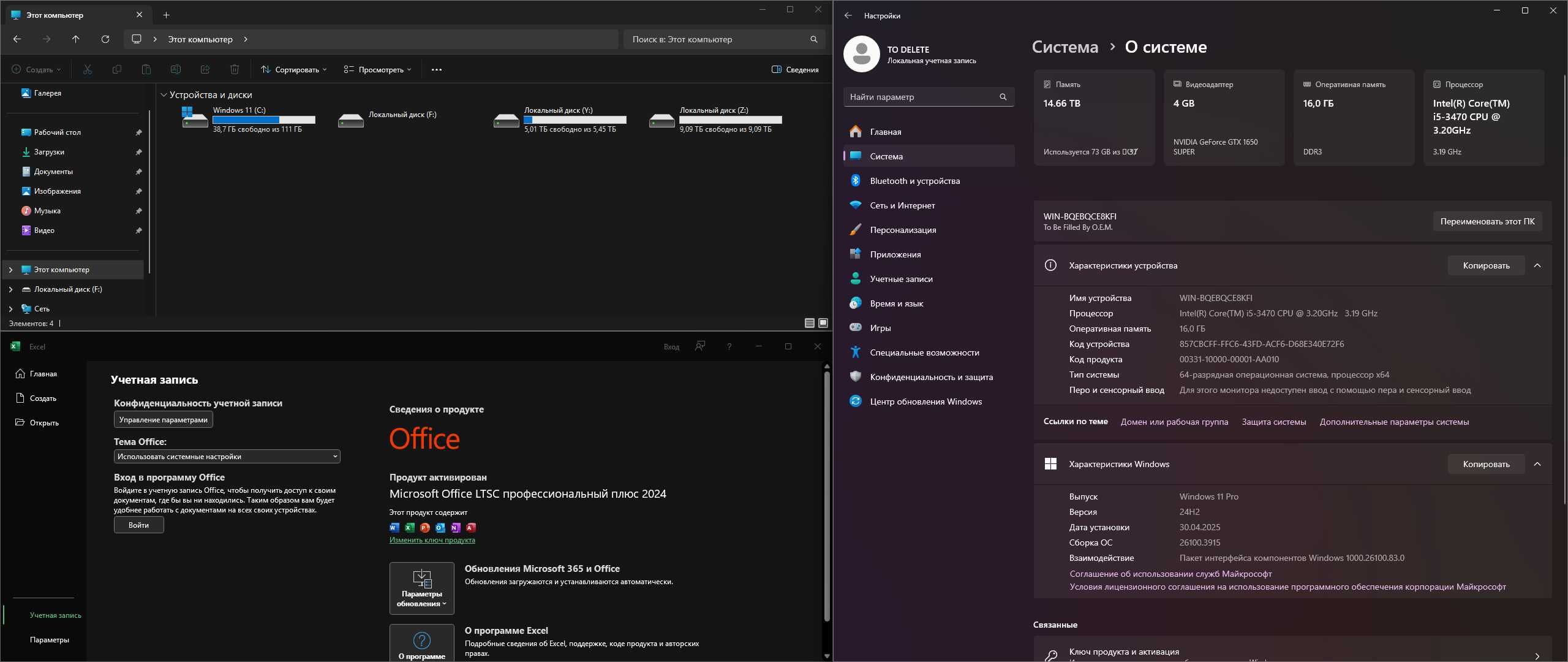The image size is (1568, 662).
Task: Click Система breadcrumb in Settings header
Action: tap(1065, 47)
